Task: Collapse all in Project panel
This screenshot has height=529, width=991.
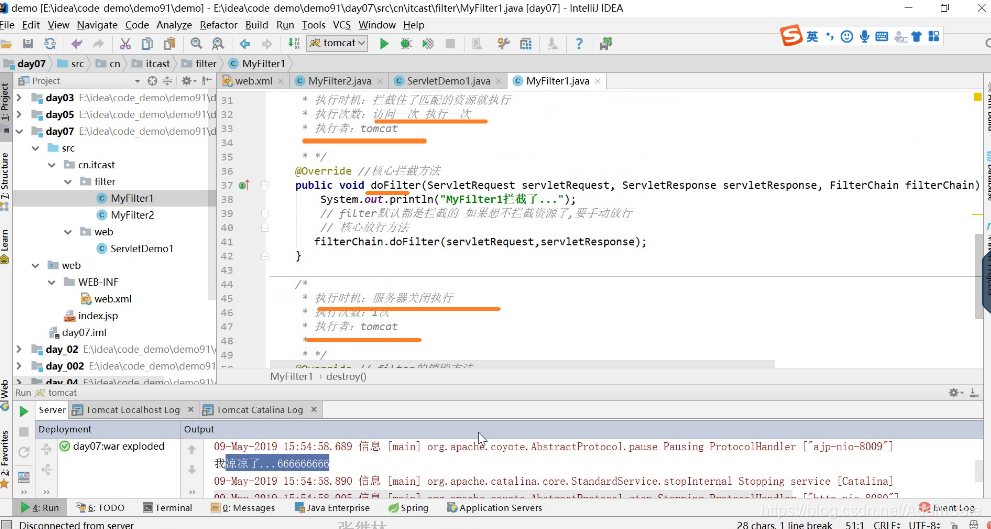Action: [x=167, y=81]
